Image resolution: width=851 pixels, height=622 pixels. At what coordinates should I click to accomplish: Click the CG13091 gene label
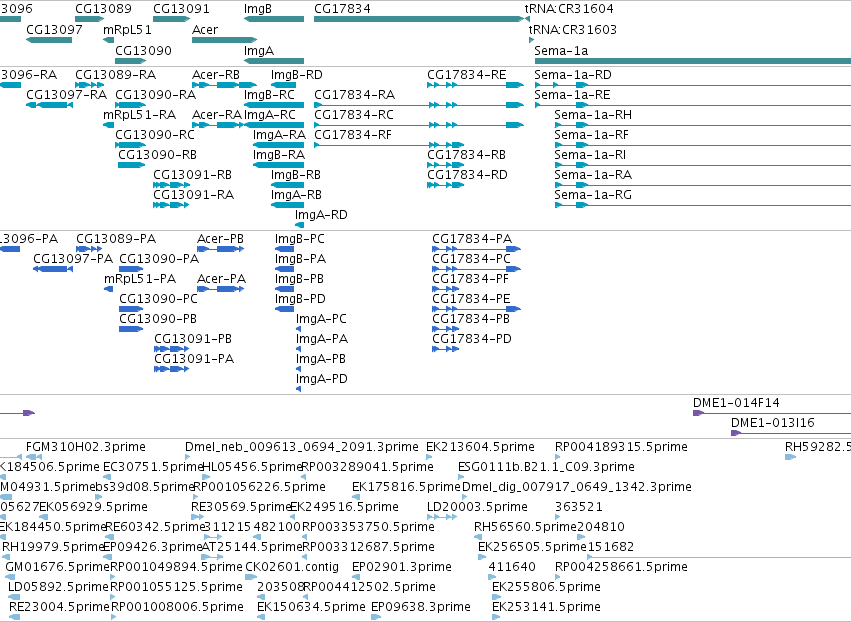coord(181,9)
